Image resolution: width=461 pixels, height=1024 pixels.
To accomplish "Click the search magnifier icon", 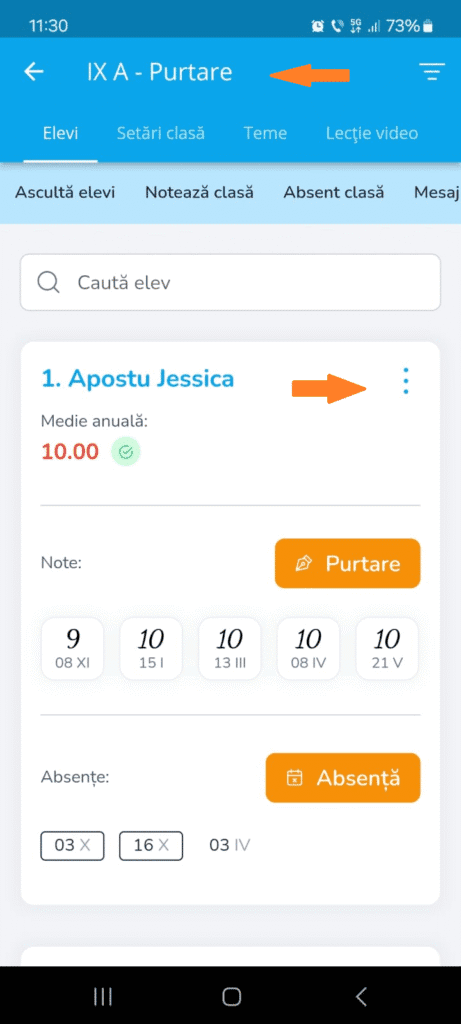I will click(x=48, y=282).
